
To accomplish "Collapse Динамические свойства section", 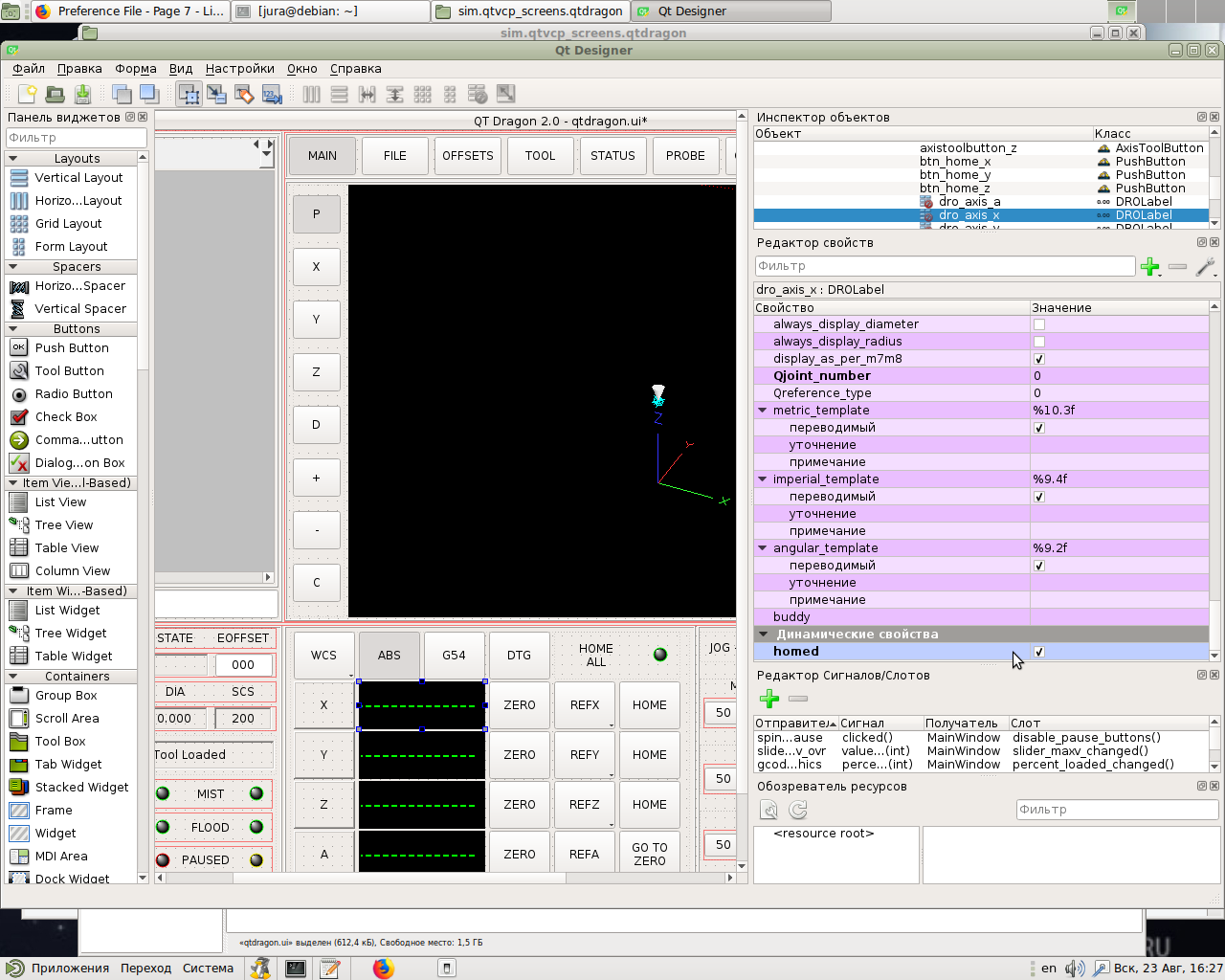I will [763, 635].
